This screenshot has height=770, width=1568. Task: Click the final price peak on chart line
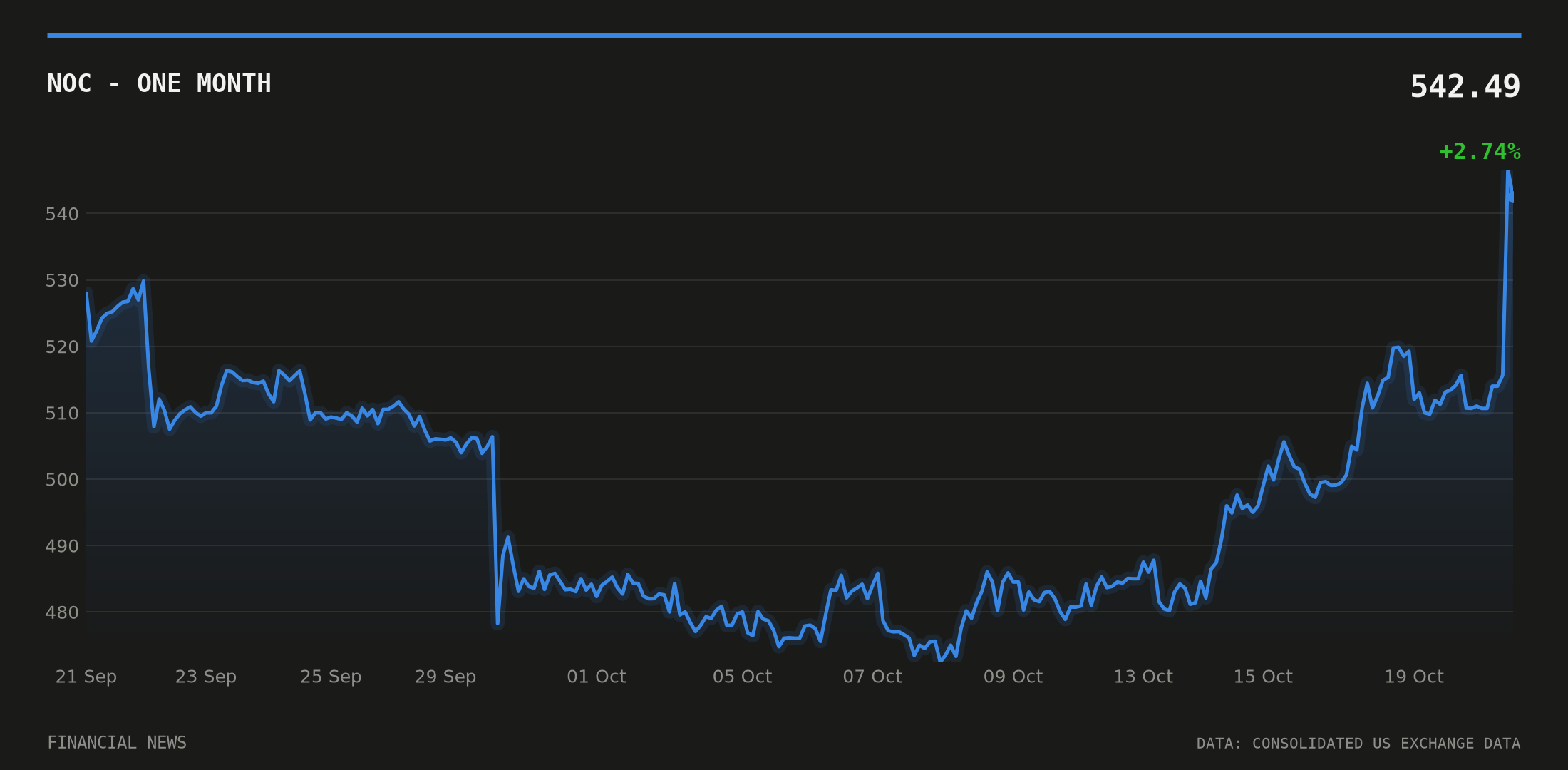(1508, 172)
